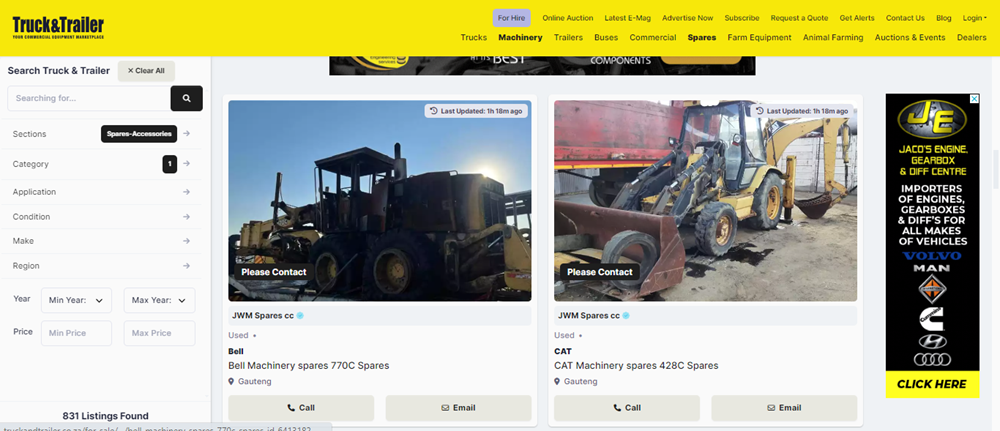Open the Max Year dropdown
This screenshot has height=431, width=1000.
tap(159, 300)
